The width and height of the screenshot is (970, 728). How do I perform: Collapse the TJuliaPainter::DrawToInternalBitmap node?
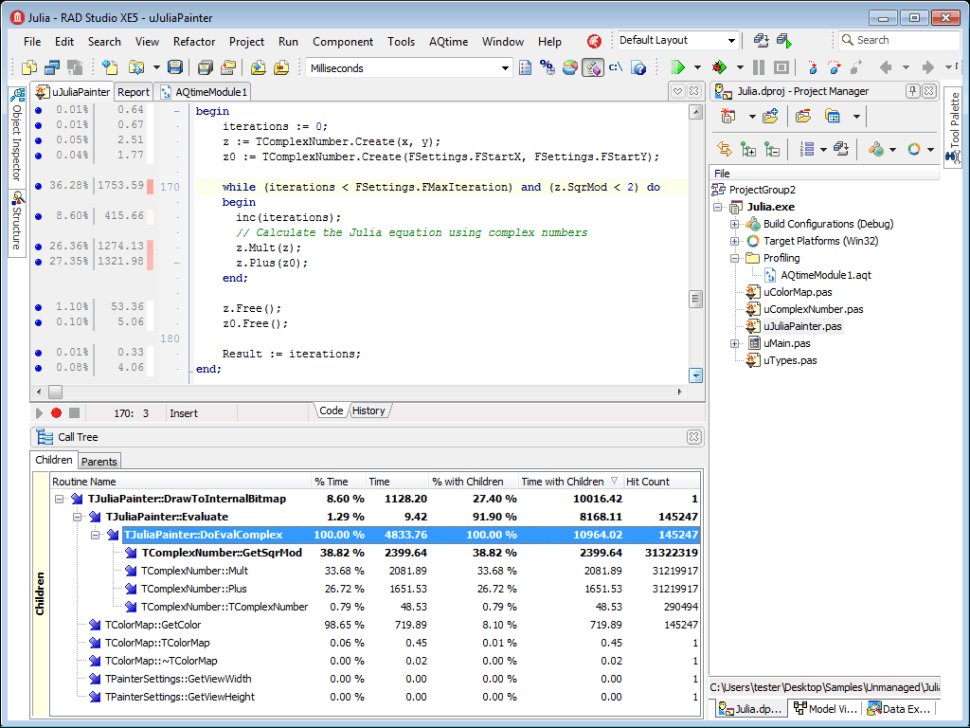[60, 499]
